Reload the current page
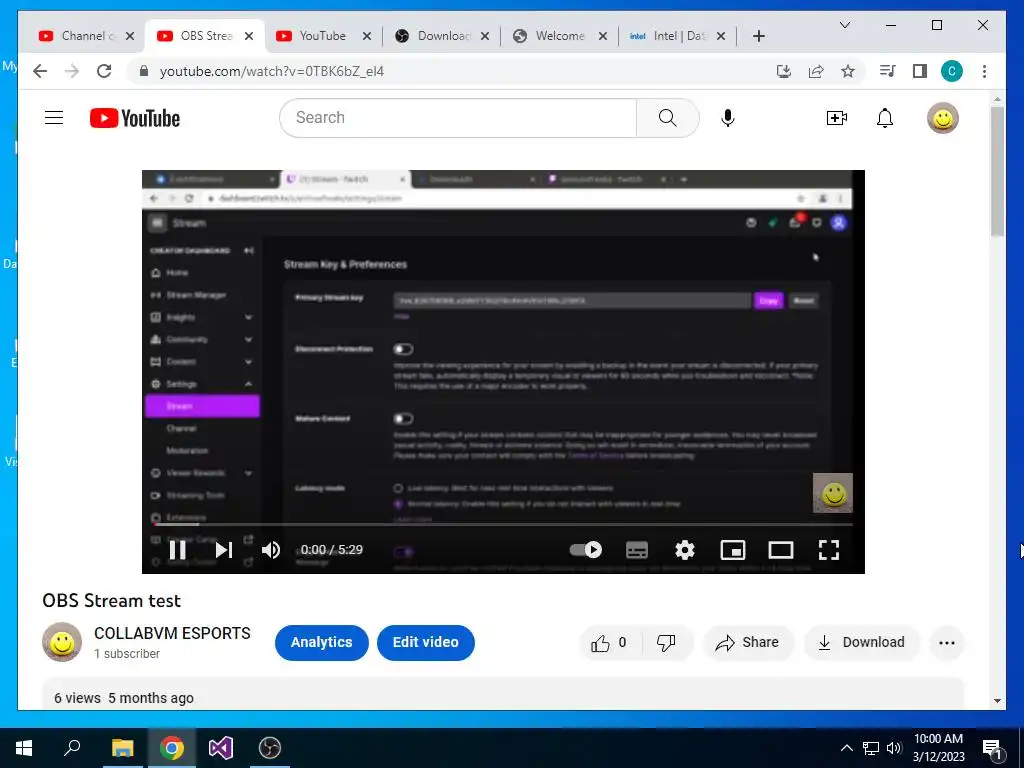This screenshot has height=768, width=1024. pyautogui.click(x=104, y=71)
